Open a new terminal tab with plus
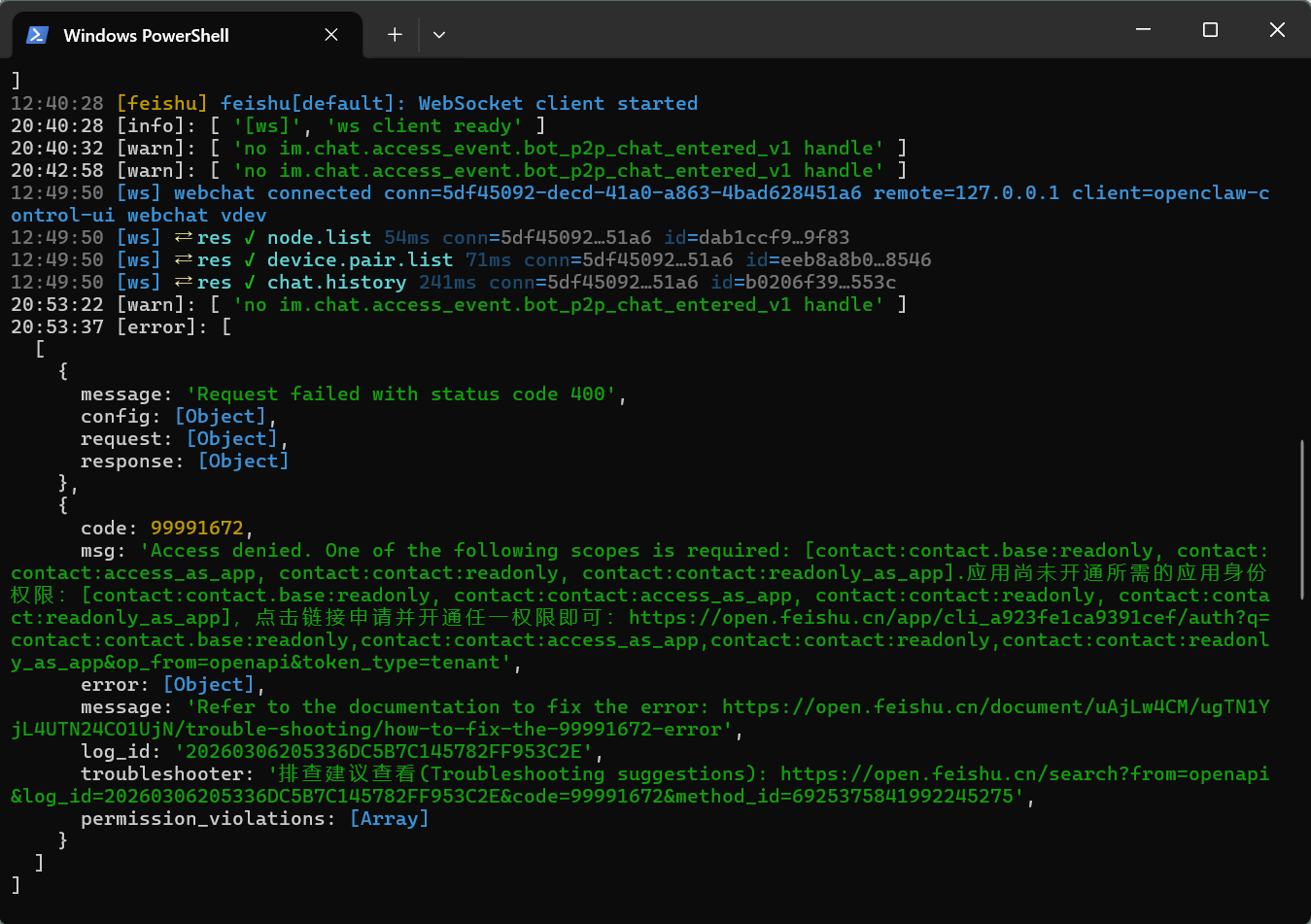The height and width of the screenshot is (924, 1311). [x=395, y=35]
